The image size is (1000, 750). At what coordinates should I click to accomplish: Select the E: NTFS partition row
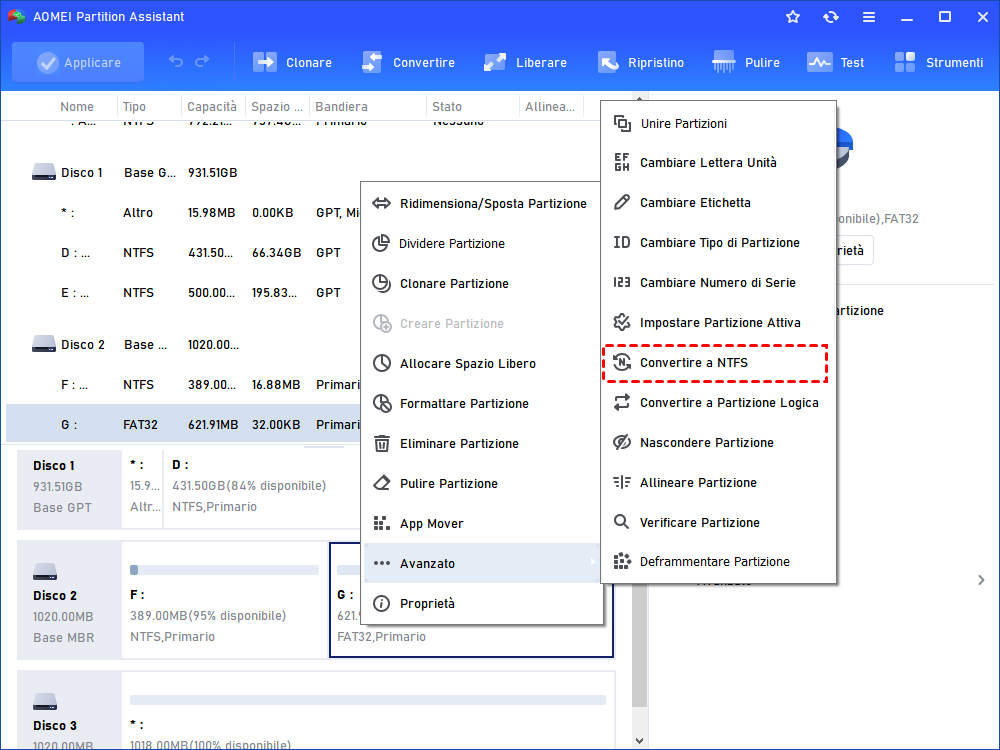coord(184,293)
